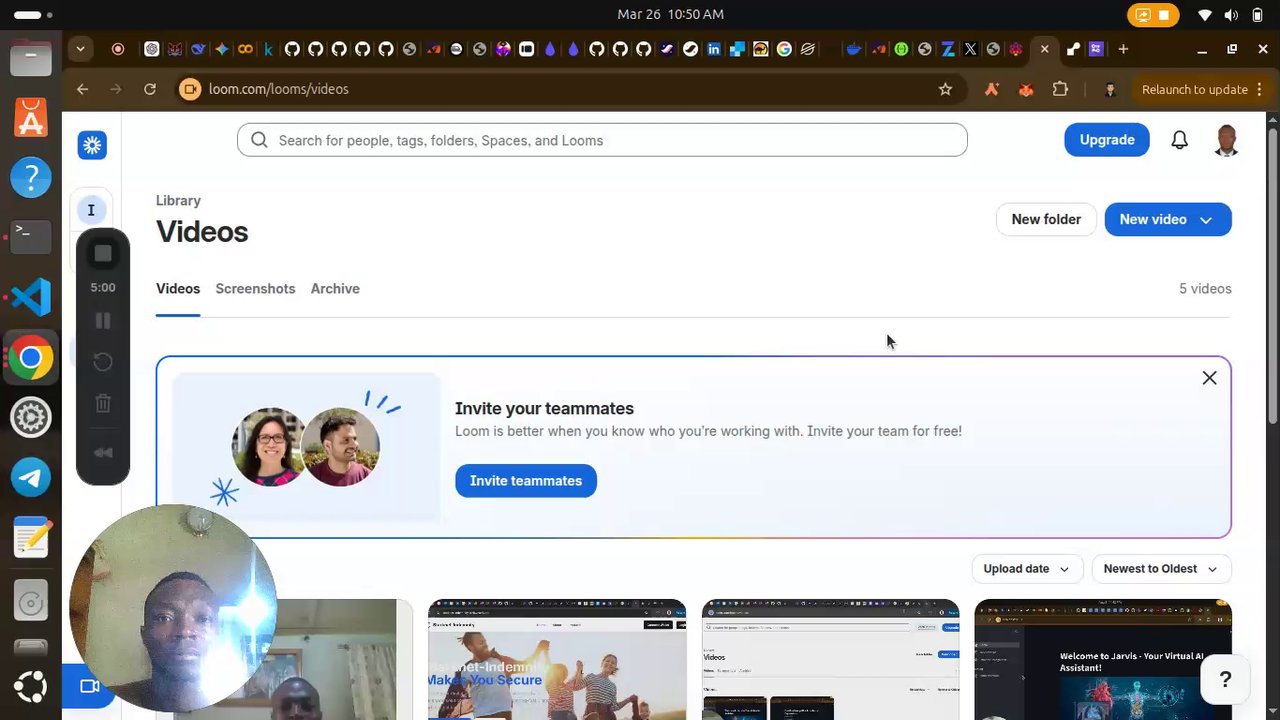Expand the Newest to Oldest dropdown

coord(1161,569)
